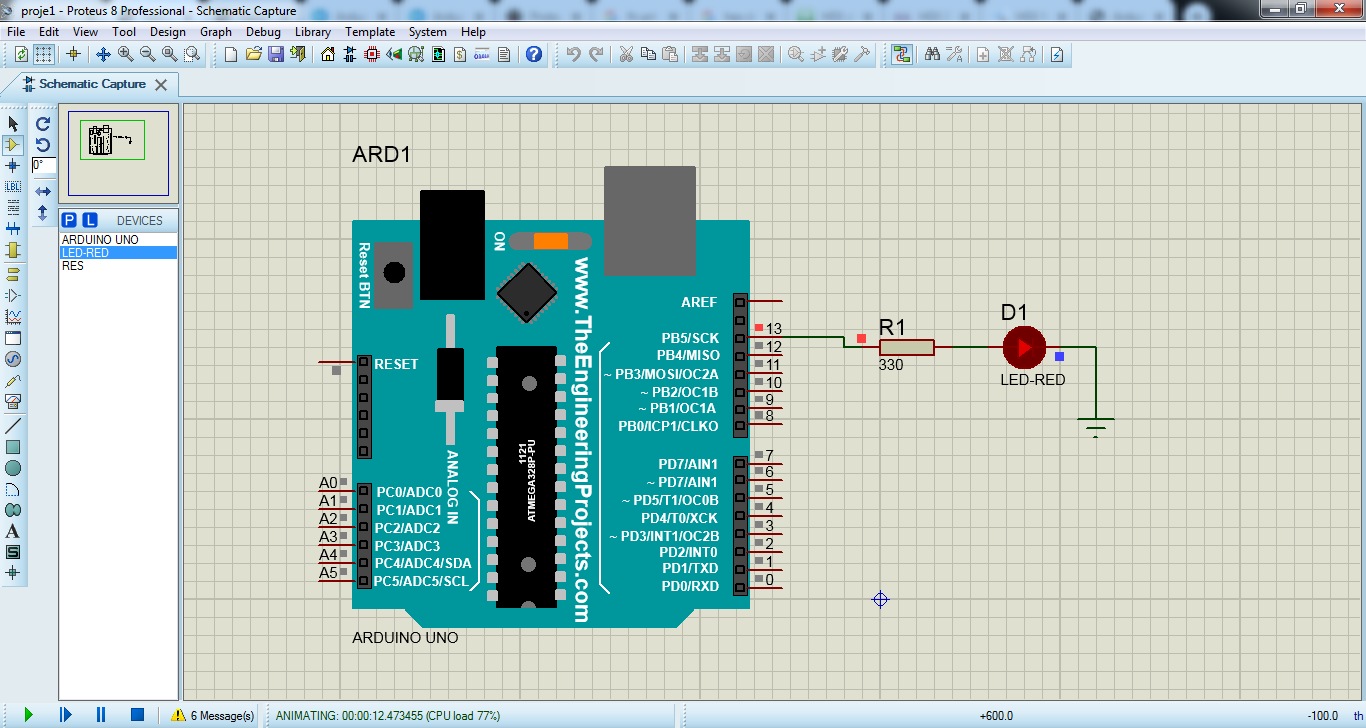This screenshot has width=1366, height=728.
Task: Select the 2D Graphics Line tool
Action: 13,425
